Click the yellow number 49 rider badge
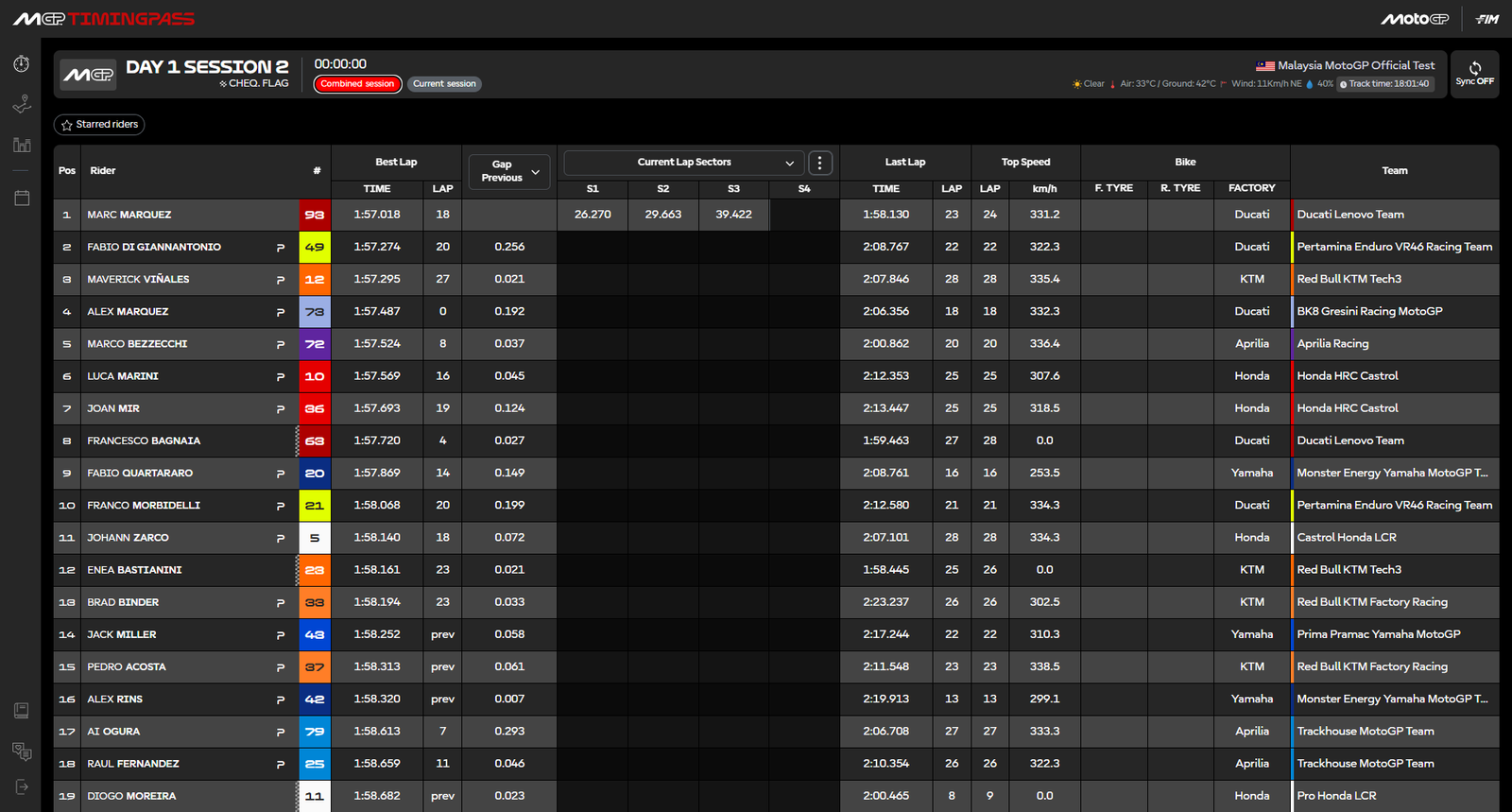 click(315, 248)
